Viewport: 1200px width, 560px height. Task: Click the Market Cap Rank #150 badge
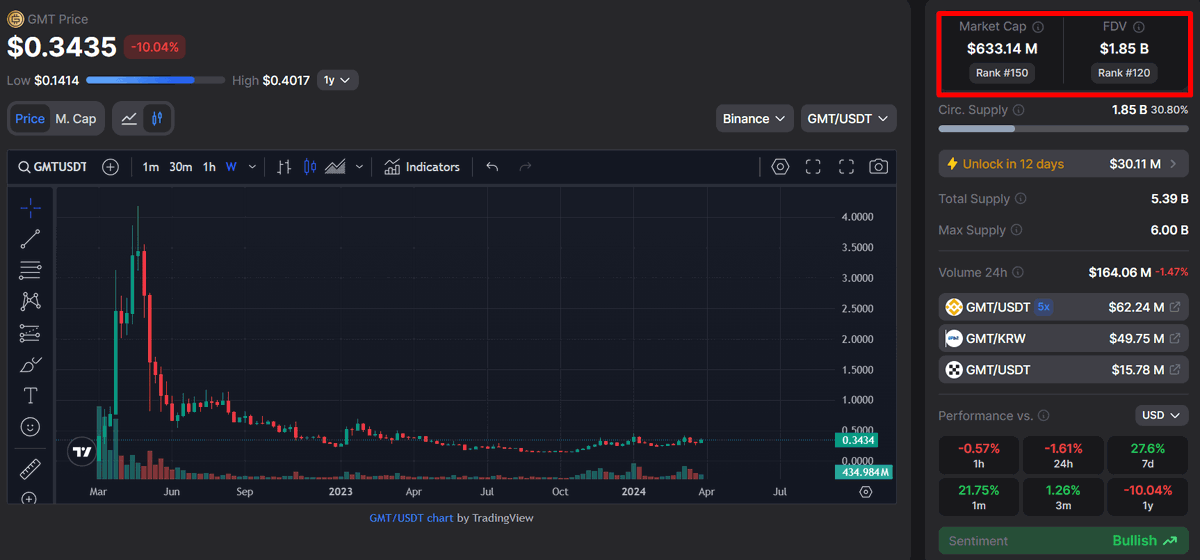tap(1002, 73)
